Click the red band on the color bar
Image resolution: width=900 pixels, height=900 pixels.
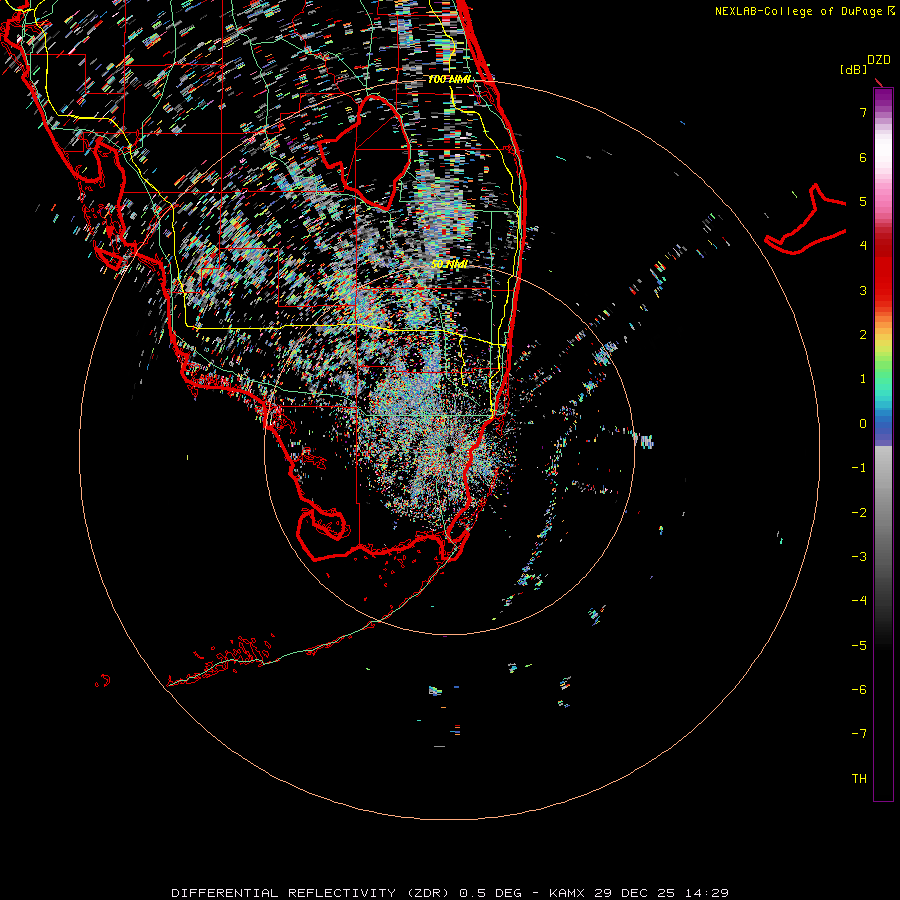[883, 276]
